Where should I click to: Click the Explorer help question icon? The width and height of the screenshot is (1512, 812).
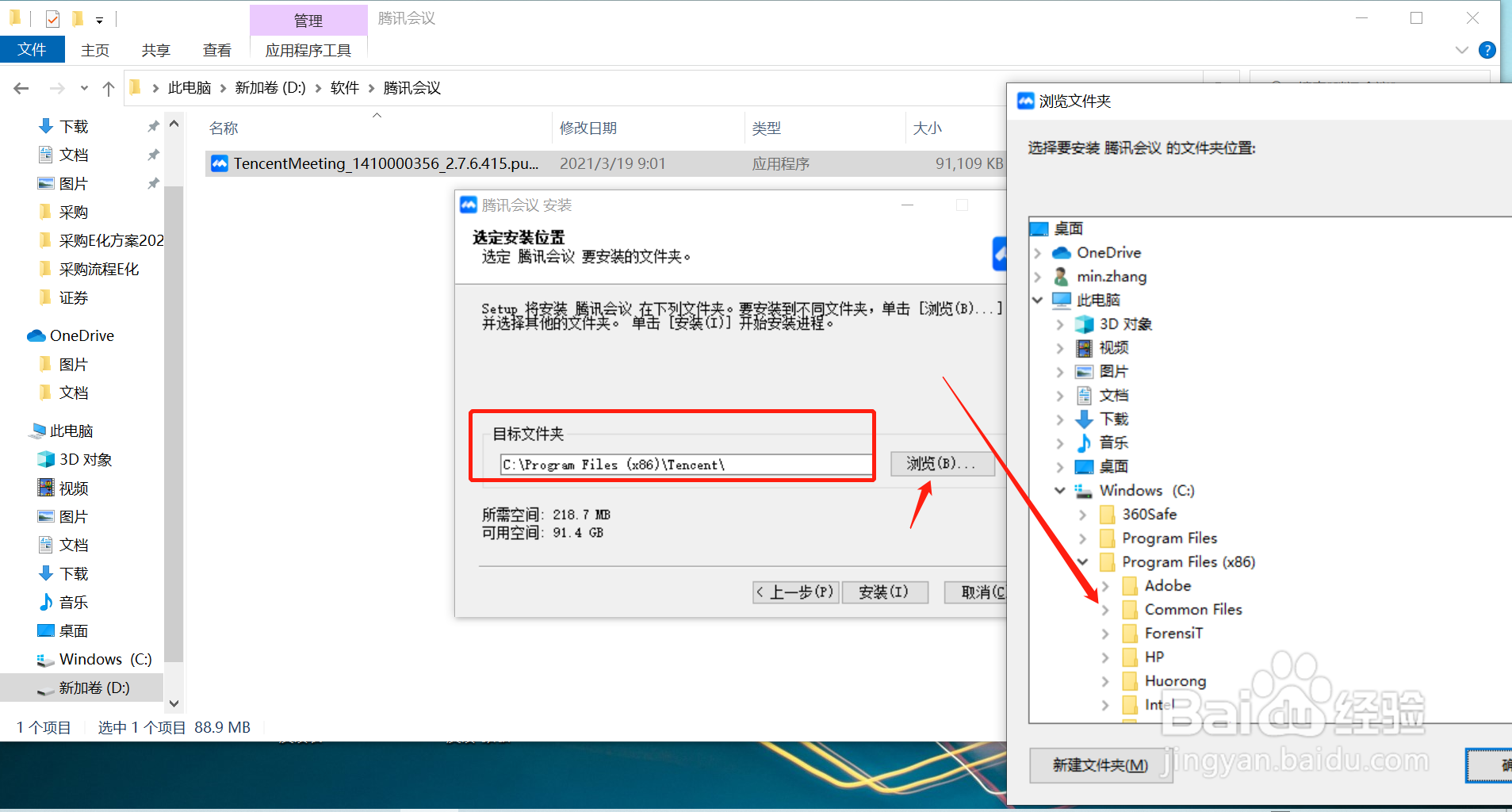click(x=1487, y=50)
